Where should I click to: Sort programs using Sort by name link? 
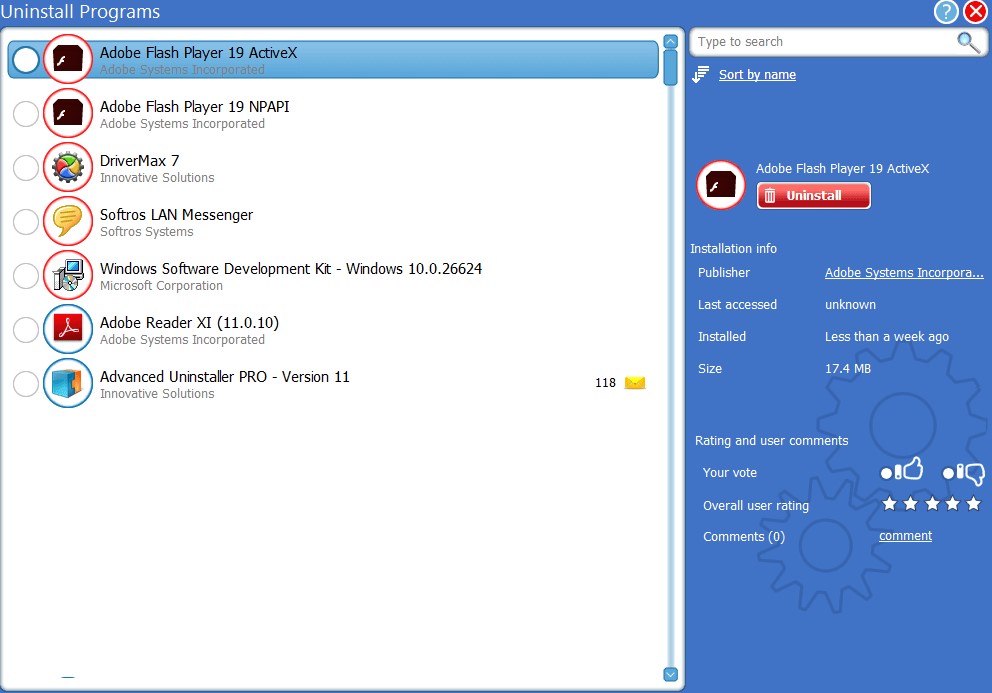pos(757,75)
